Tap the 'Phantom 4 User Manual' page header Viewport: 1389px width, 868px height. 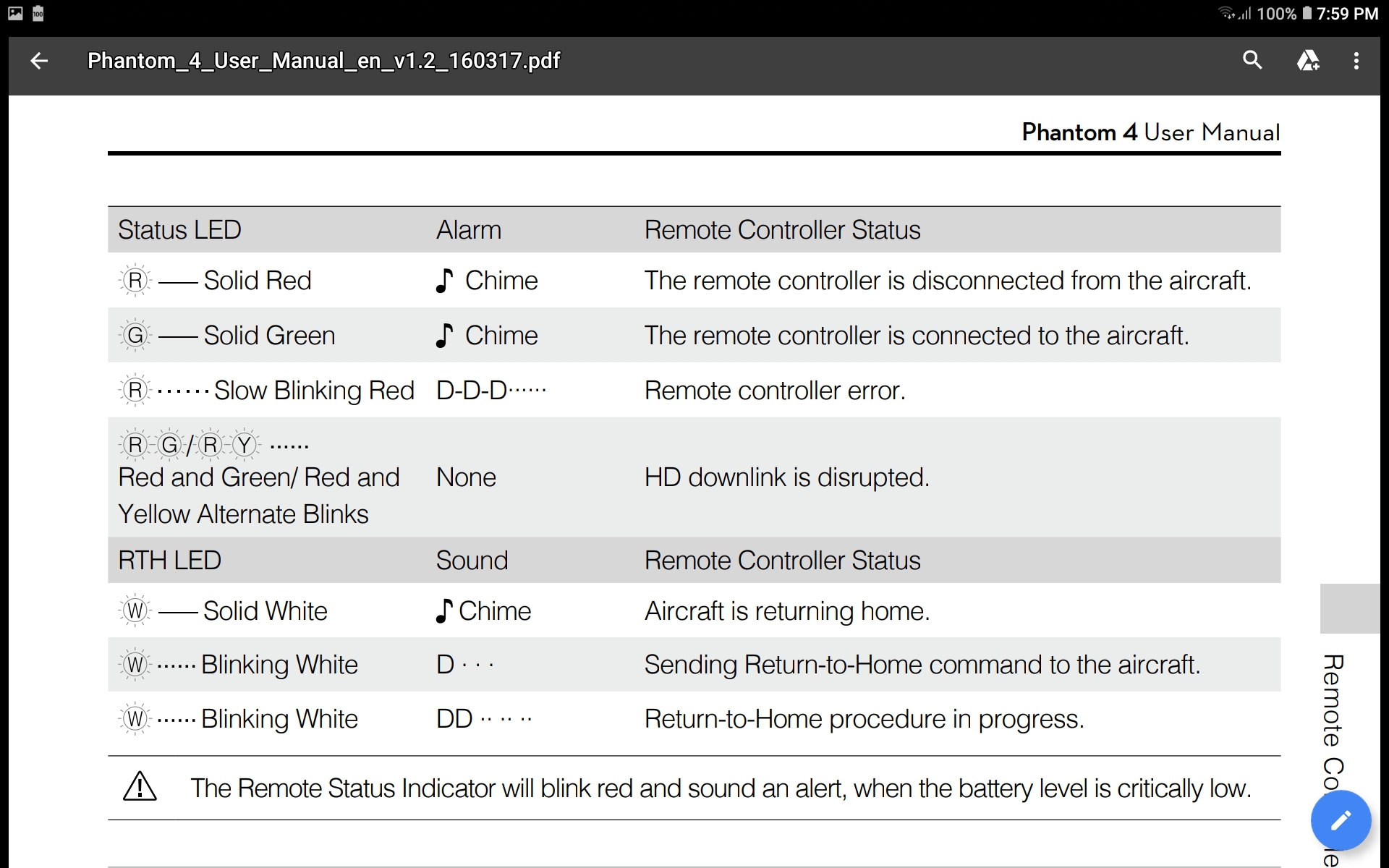[1150, 132]
